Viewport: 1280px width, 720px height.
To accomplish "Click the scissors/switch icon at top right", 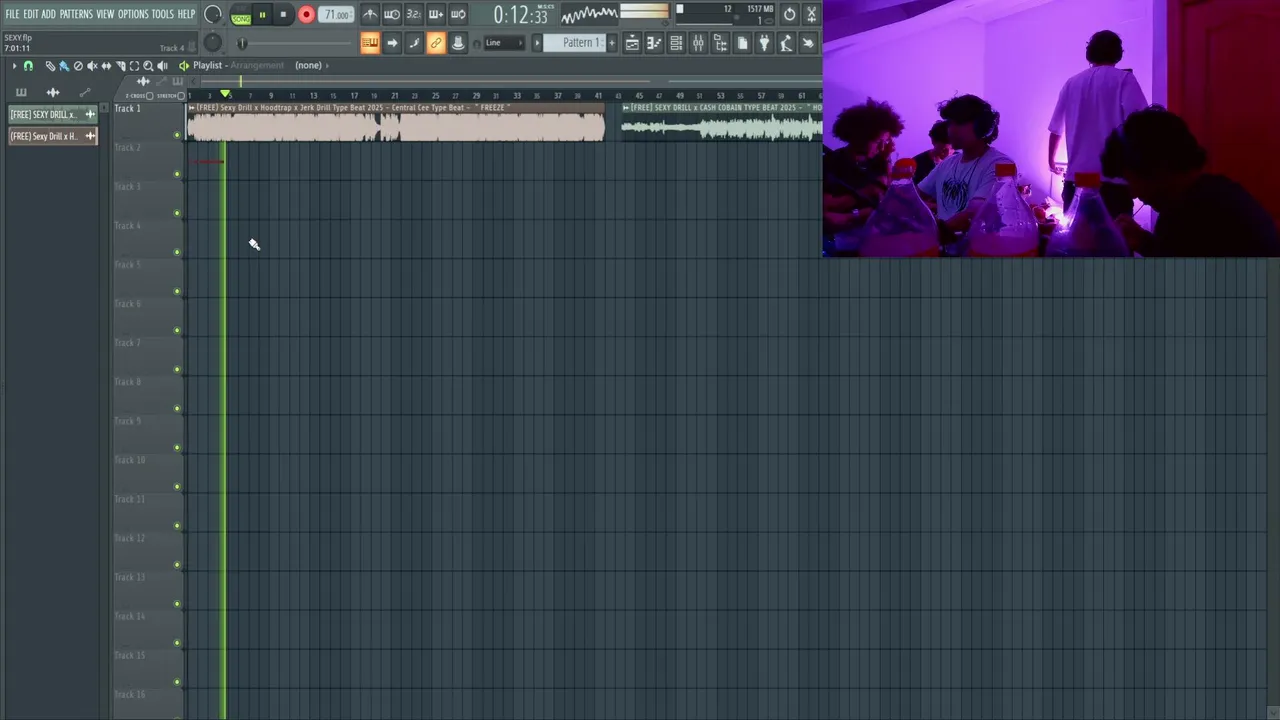I will point(812,15).
